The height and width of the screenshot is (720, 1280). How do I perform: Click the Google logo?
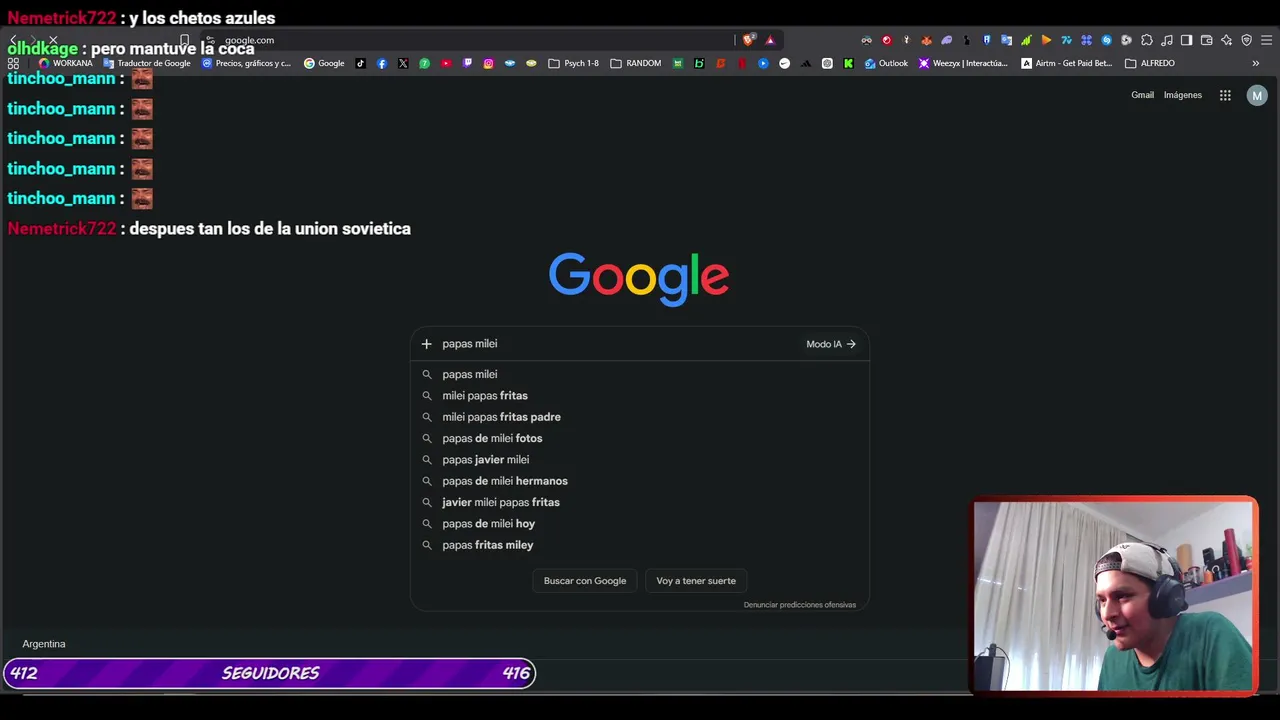click(x=639, y=278)
